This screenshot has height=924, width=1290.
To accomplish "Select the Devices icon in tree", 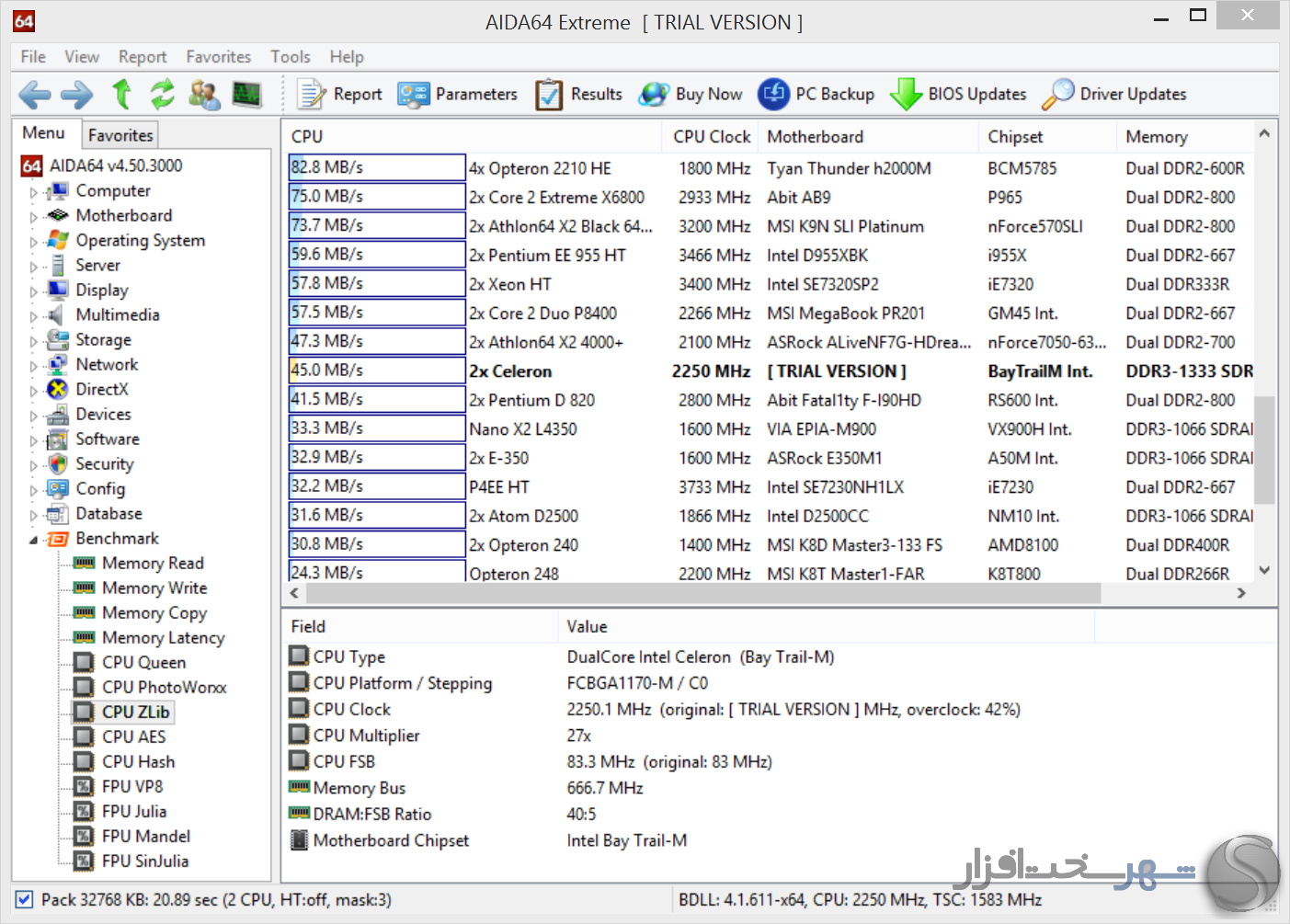I will (58, 414).
